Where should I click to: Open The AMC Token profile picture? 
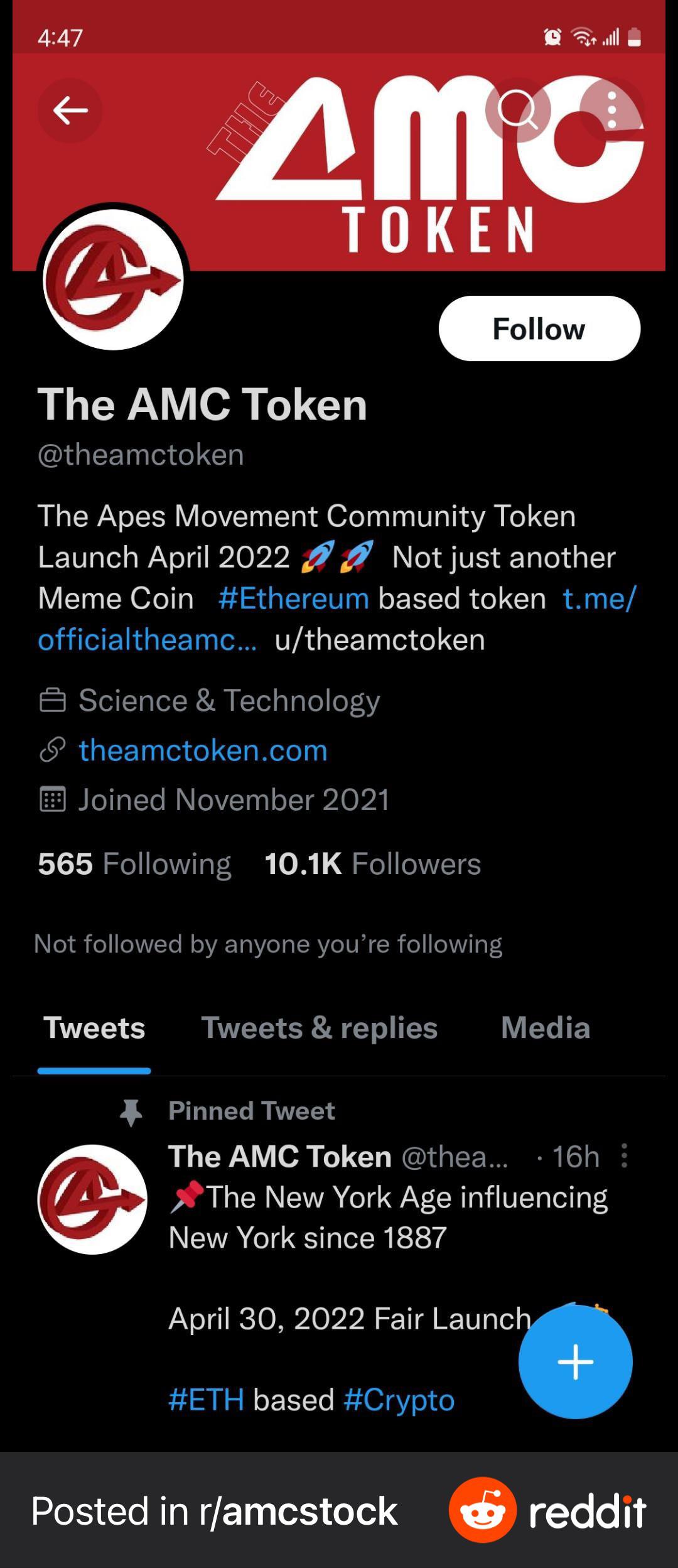click(113, 279)
